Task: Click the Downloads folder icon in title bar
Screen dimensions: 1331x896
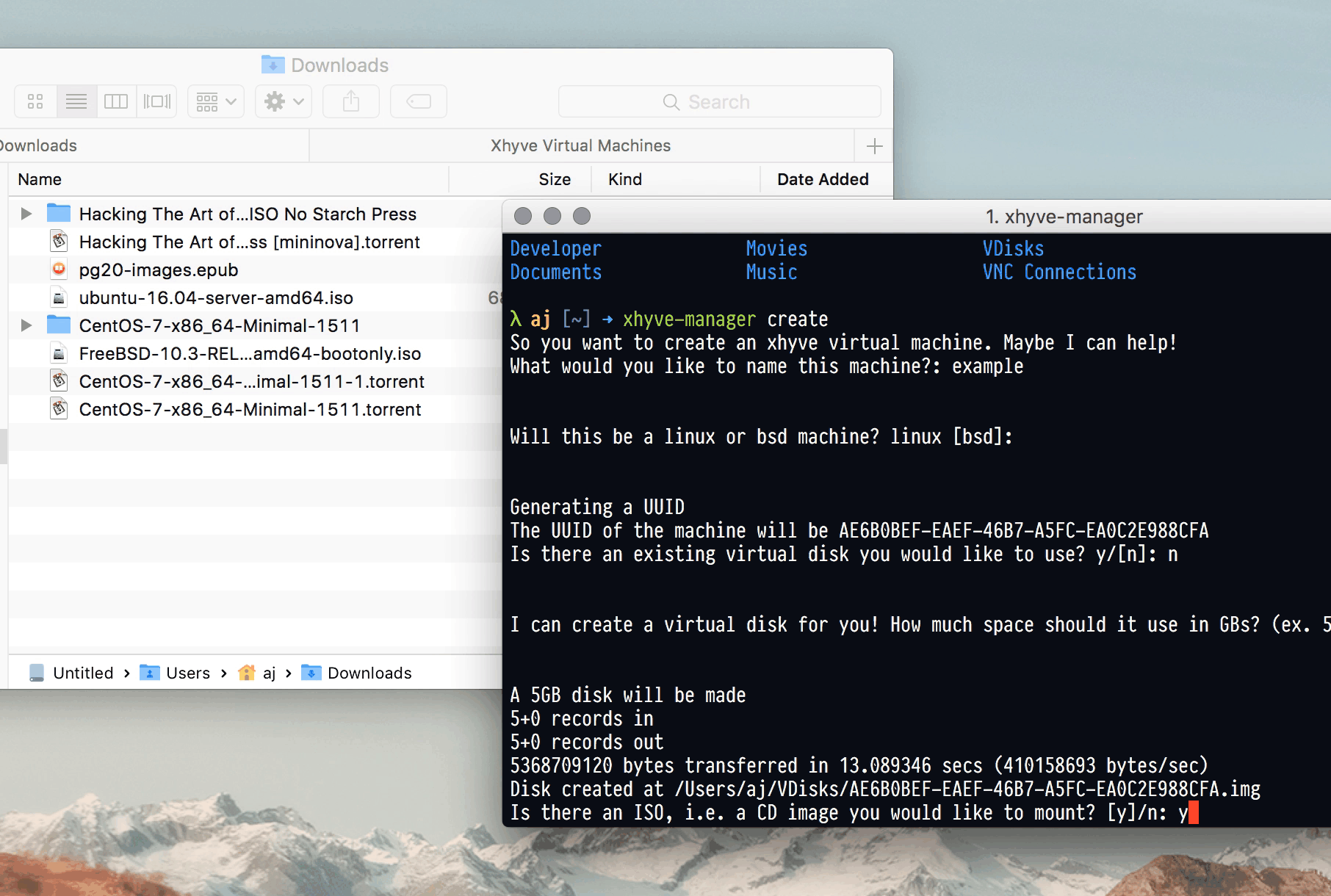Action: 273,65
